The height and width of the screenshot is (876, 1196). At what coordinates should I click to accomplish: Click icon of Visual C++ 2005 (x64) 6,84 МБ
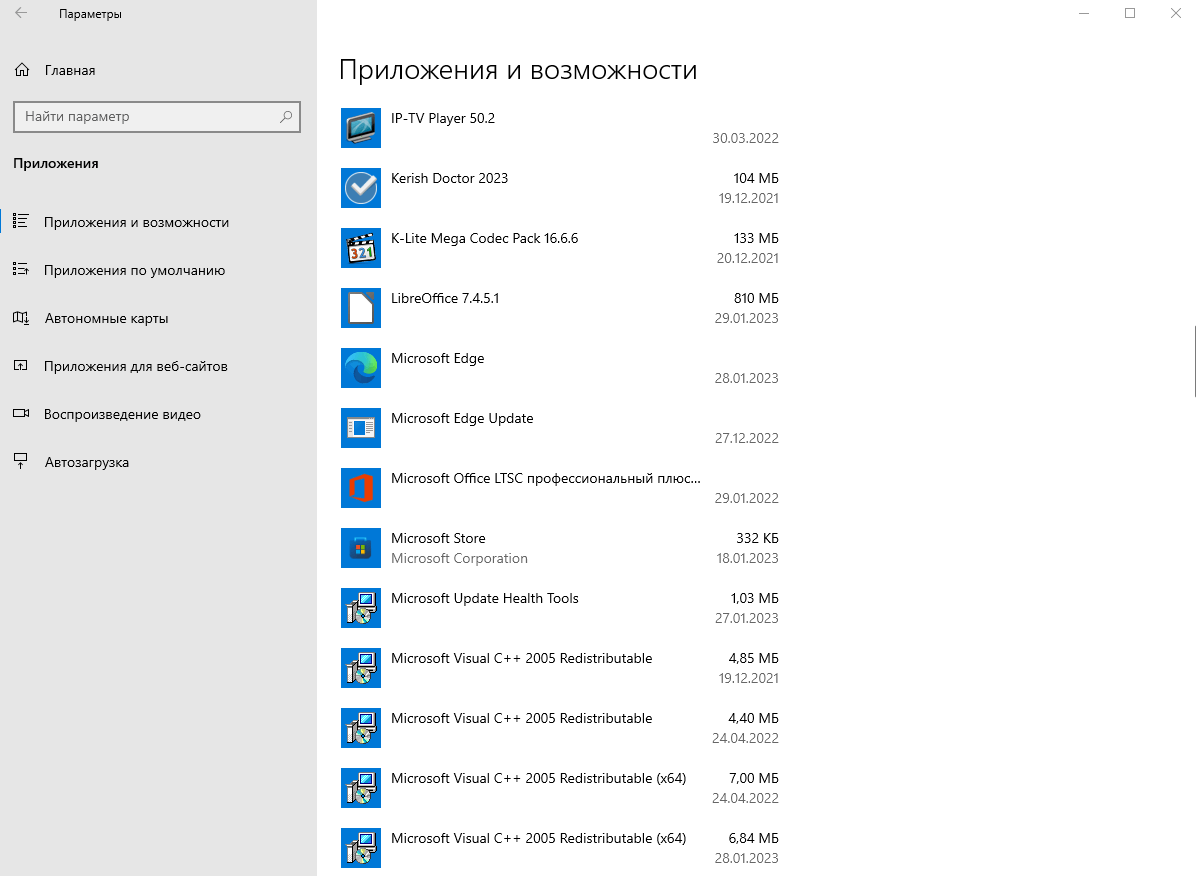361,849
